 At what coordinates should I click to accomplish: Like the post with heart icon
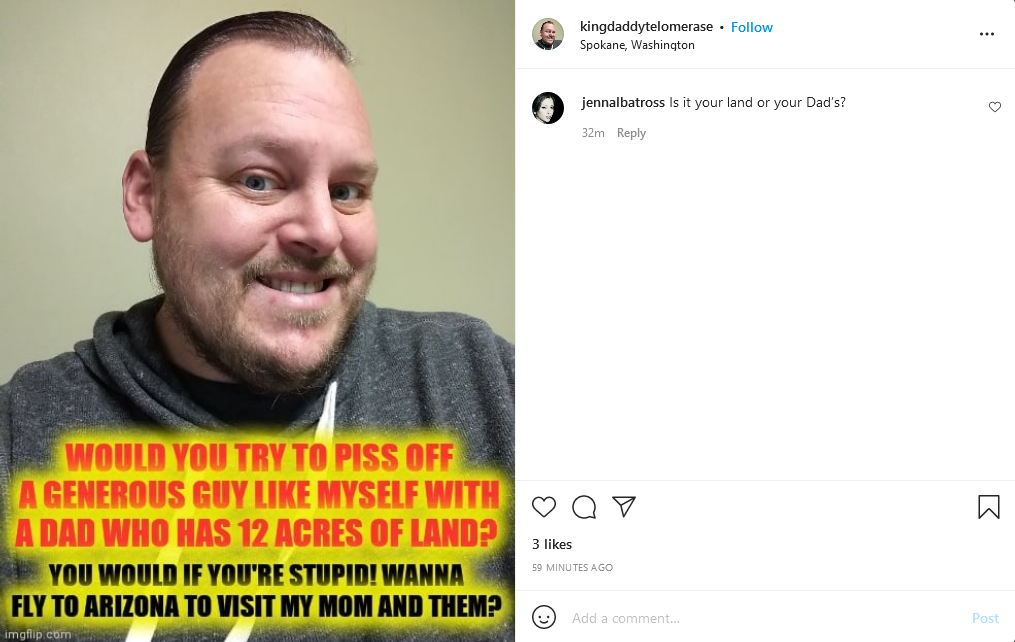[544, 507]
